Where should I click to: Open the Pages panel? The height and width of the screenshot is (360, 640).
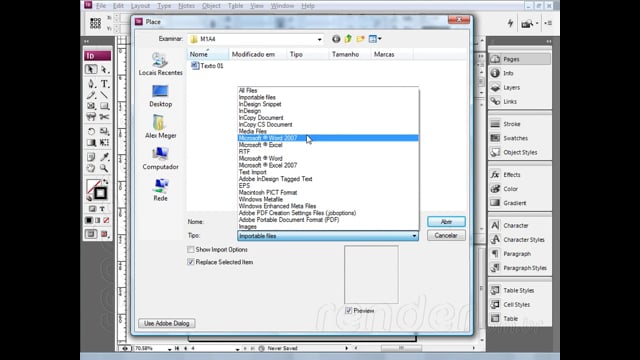tap(520, 59)
